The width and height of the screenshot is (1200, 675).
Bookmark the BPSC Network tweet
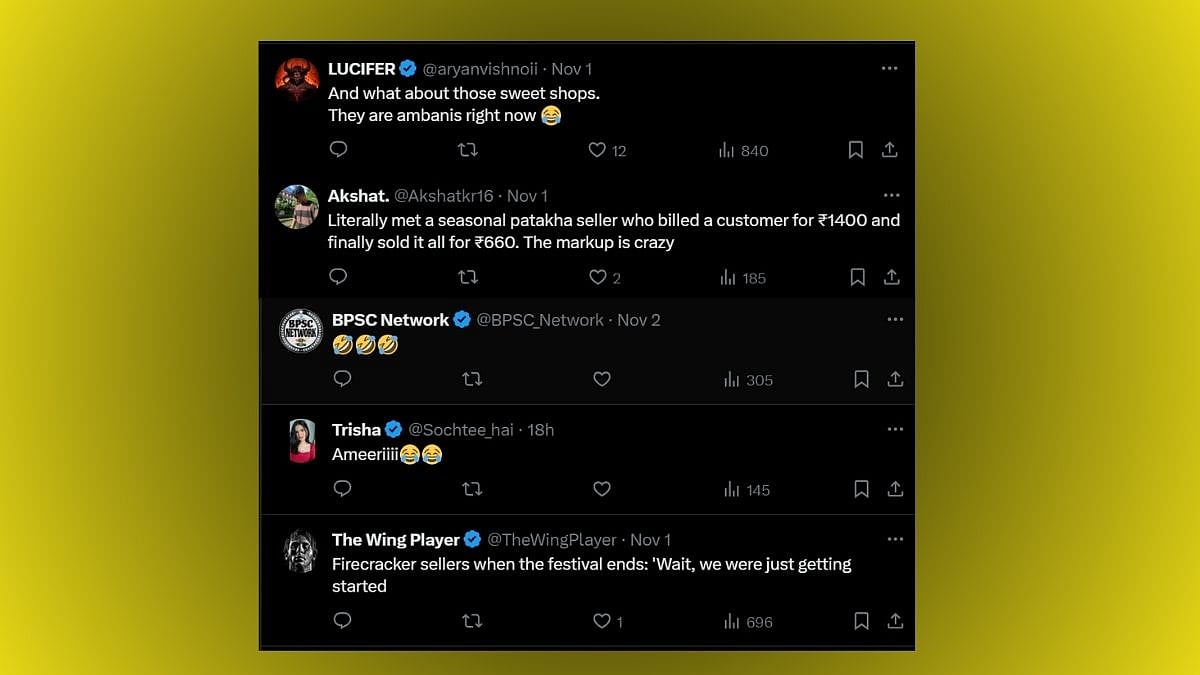point(861,379)
